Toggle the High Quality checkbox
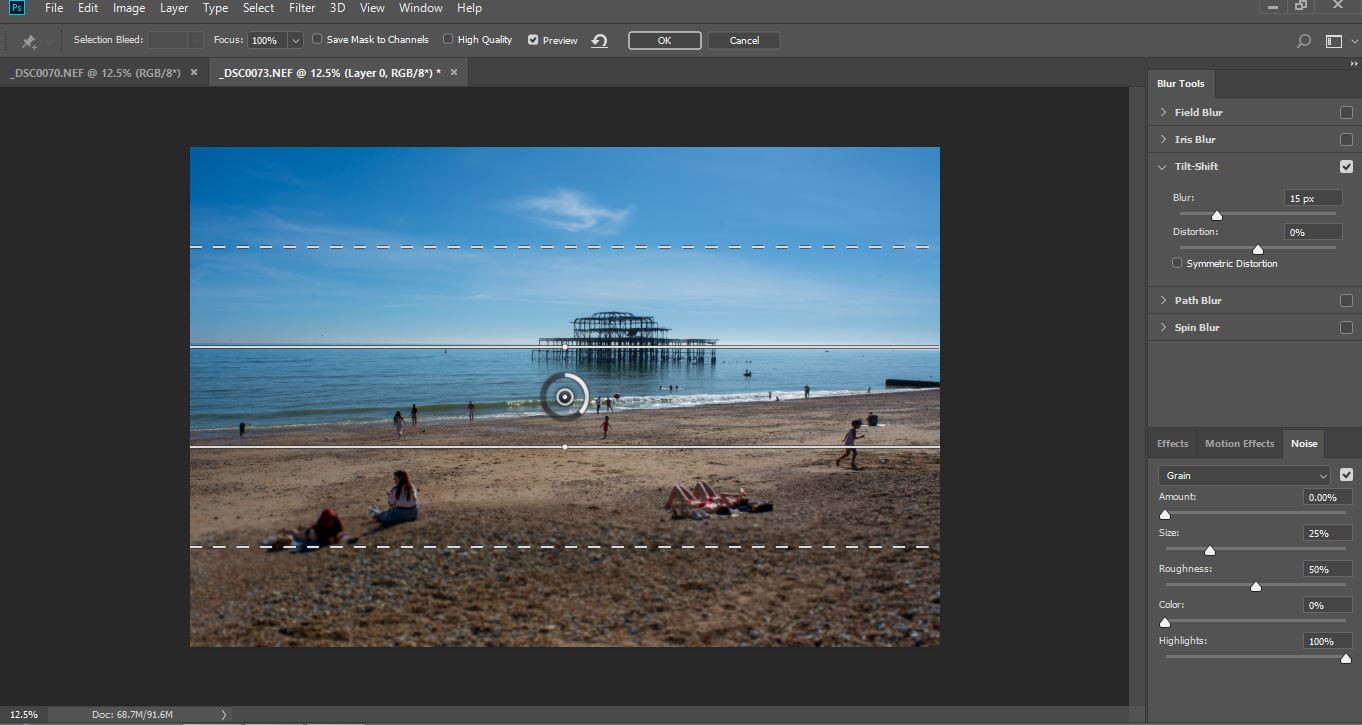Viewport: 1362px width, 725px height. pyautogui.click(x=448, y=40)
